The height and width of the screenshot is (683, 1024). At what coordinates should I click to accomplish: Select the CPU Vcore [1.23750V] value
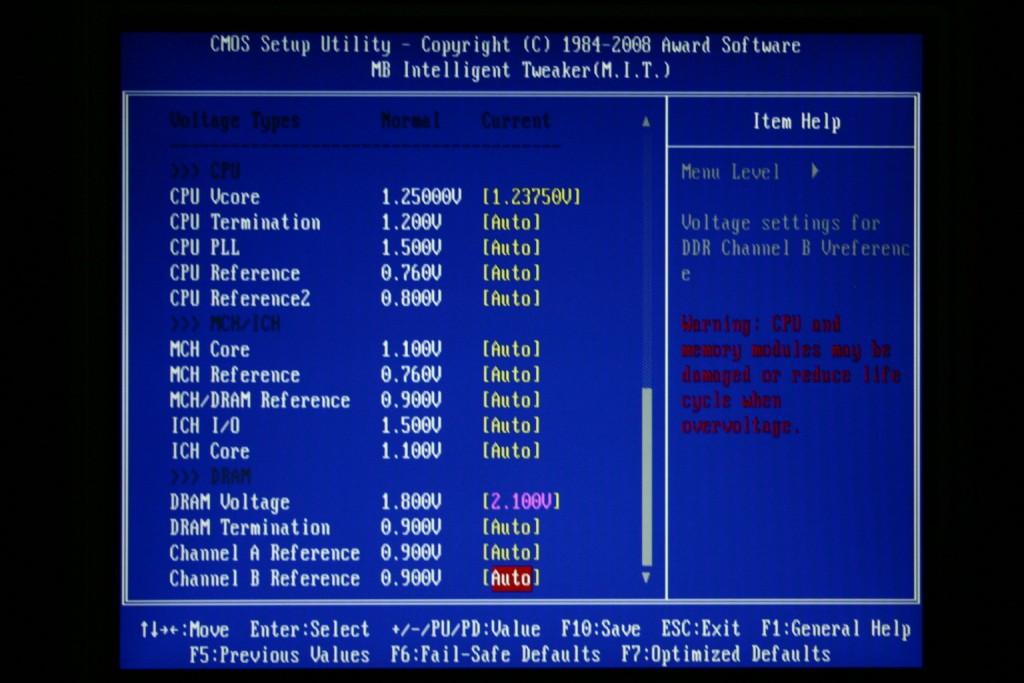coord(531,197)
